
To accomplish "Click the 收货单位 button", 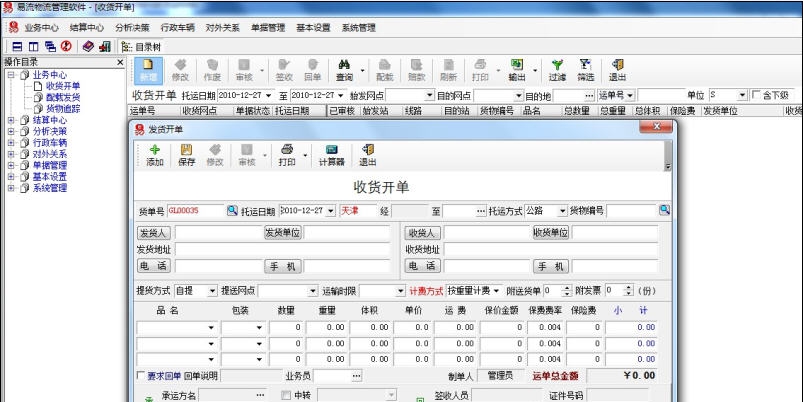I will pyautogui.click(x=551, y=232).
